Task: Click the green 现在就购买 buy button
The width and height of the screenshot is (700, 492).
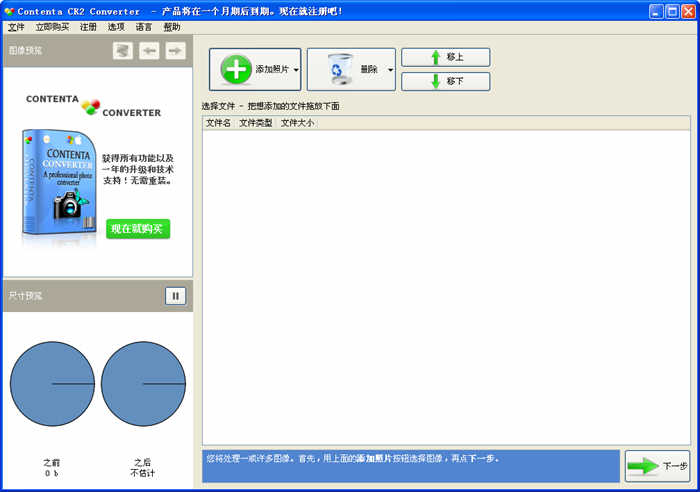Action: click(138, 229)
